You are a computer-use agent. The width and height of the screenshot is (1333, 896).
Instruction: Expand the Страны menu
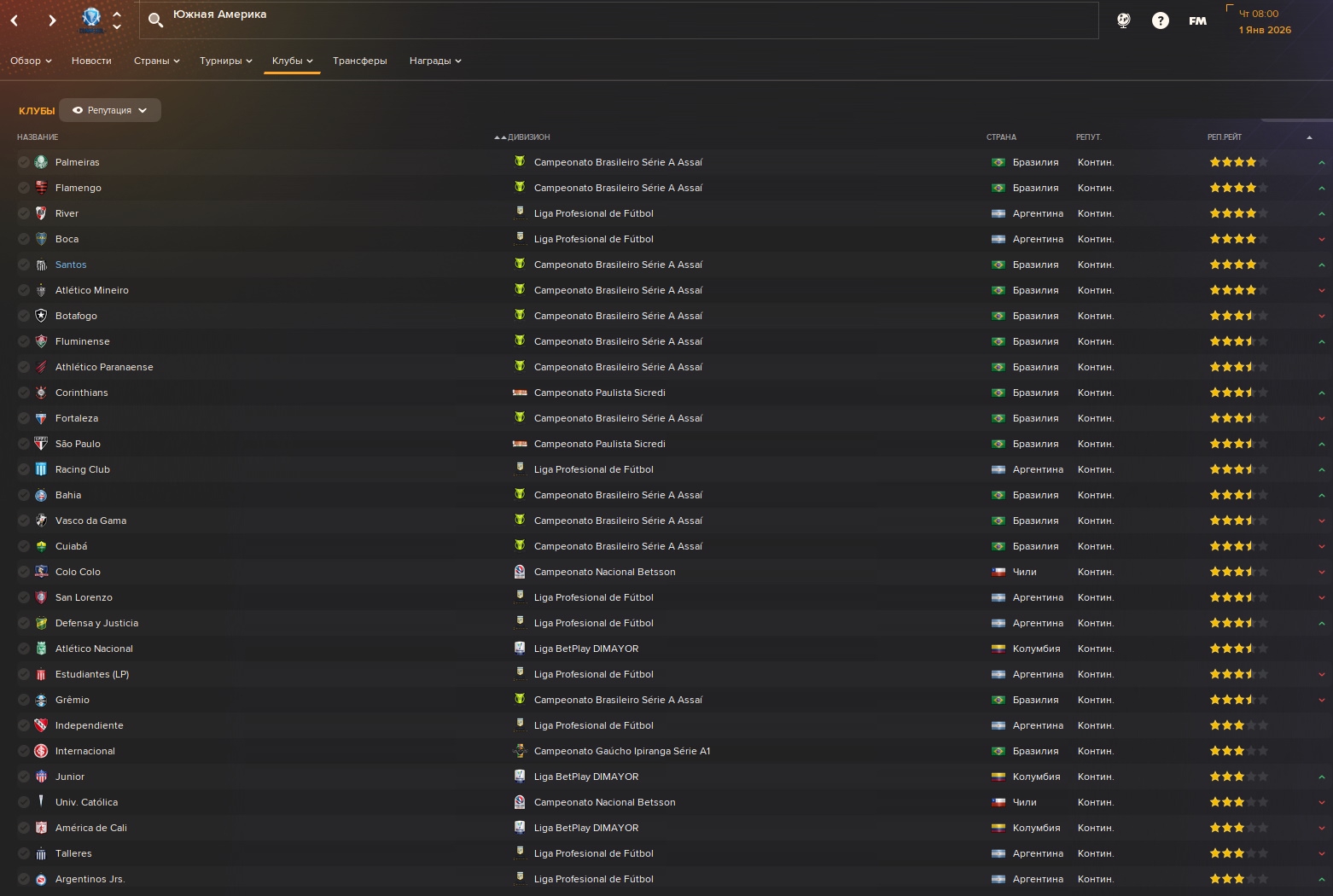156,61
